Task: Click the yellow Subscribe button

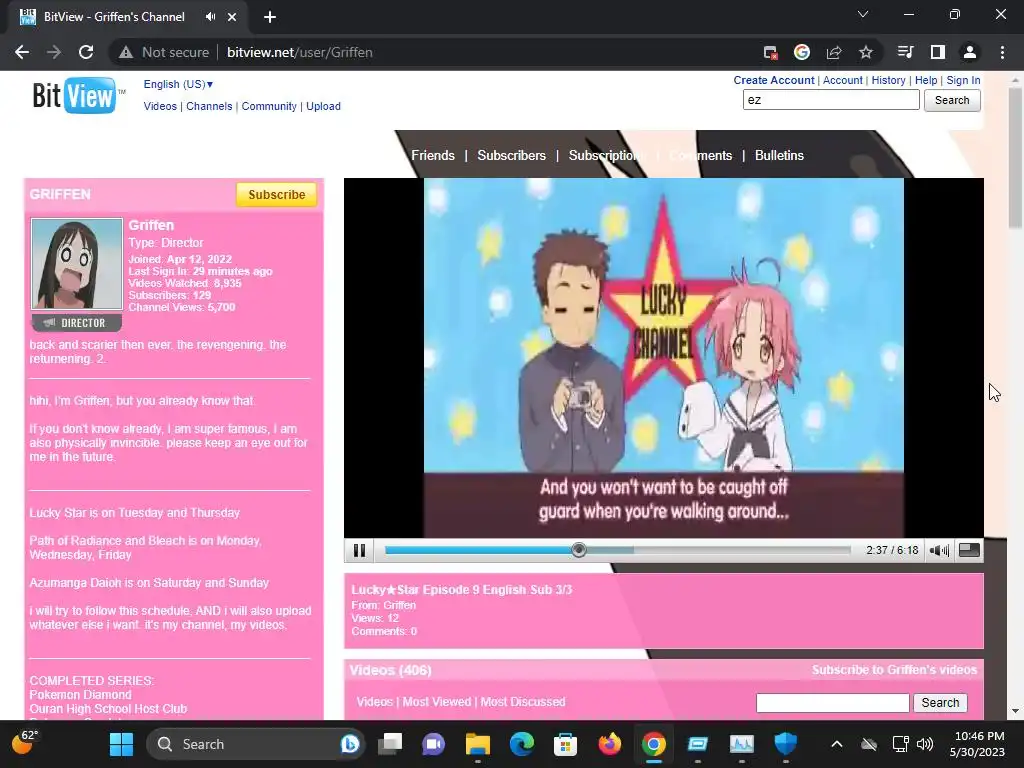Action: [276, 195]
